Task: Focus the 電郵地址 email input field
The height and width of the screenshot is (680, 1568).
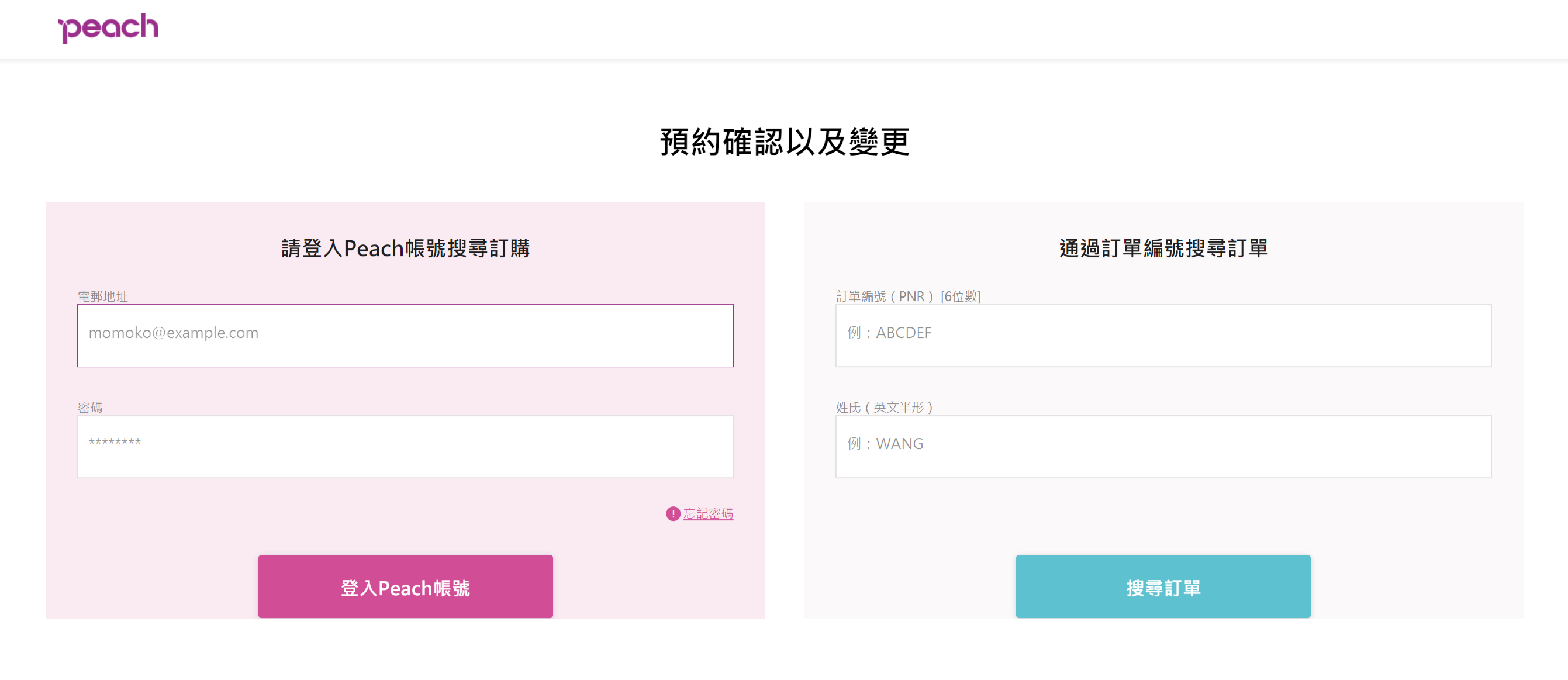Action: coord(405,336)
